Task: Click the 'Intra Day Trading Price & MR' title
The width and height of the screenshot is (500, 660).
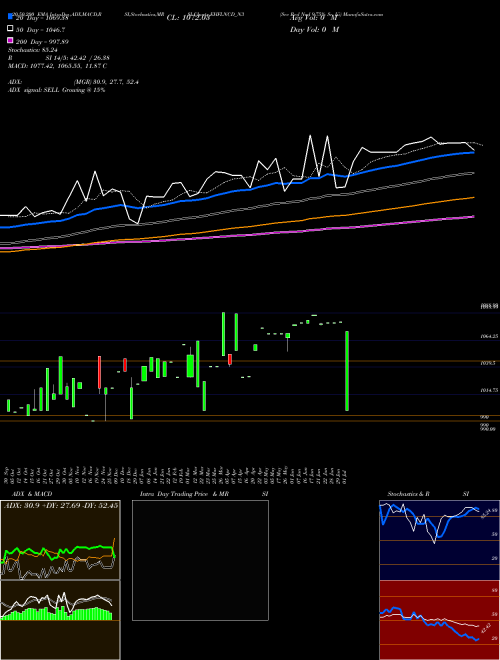Action: click(184, 494)
